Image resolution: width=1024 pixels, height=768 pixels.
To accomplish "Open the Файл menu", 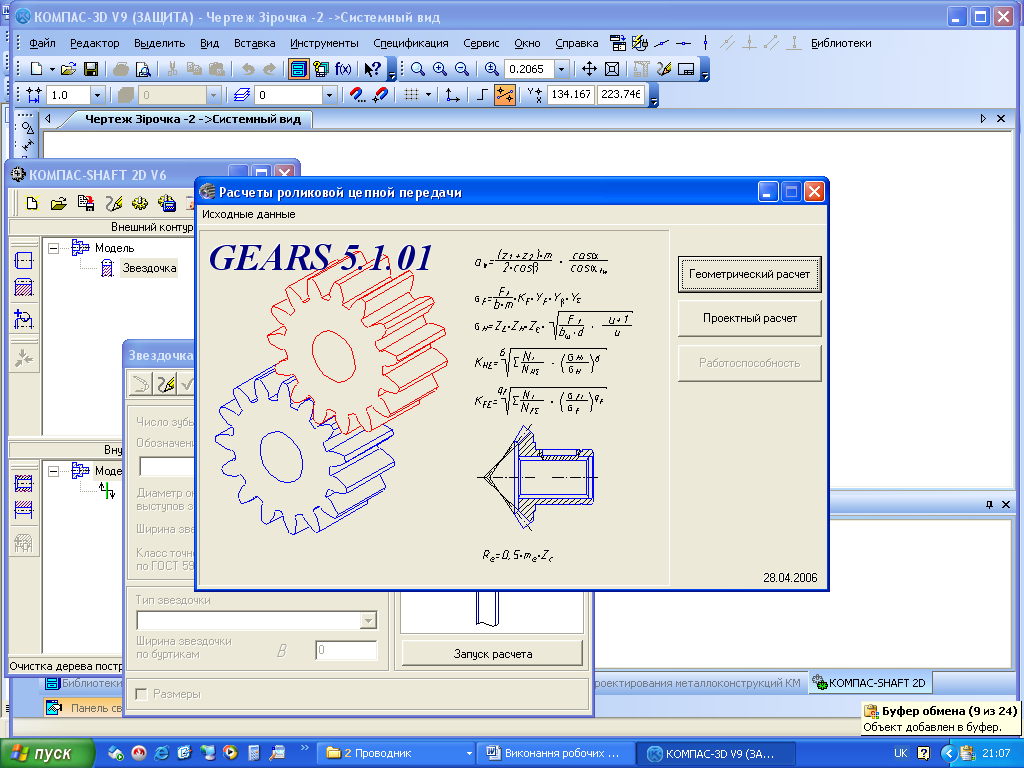I will (x=42, y=43).
